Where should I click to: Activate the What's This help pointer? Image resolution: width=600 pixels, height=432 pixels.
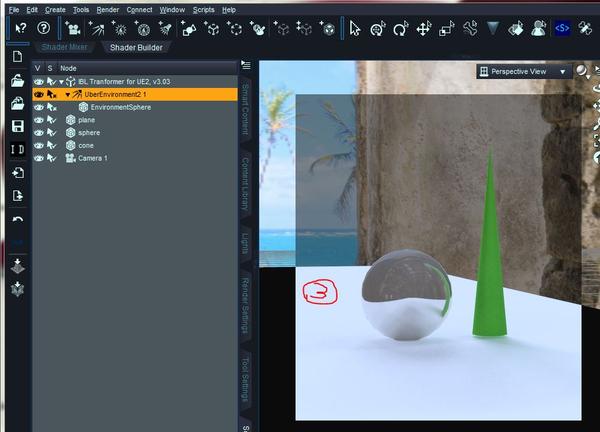[x=21, y=28]
